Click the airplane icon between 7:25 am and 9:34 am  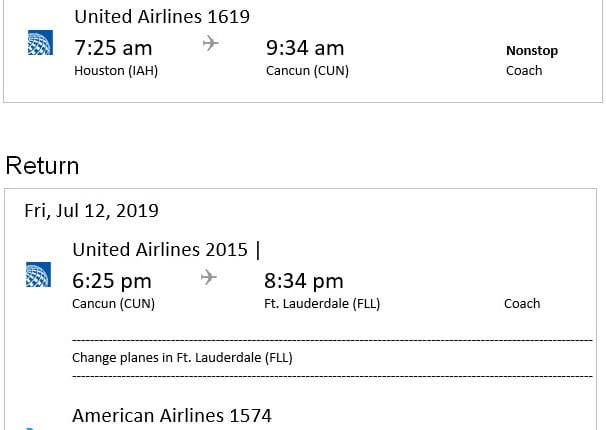pyautogui.click(x=210, y=44)
